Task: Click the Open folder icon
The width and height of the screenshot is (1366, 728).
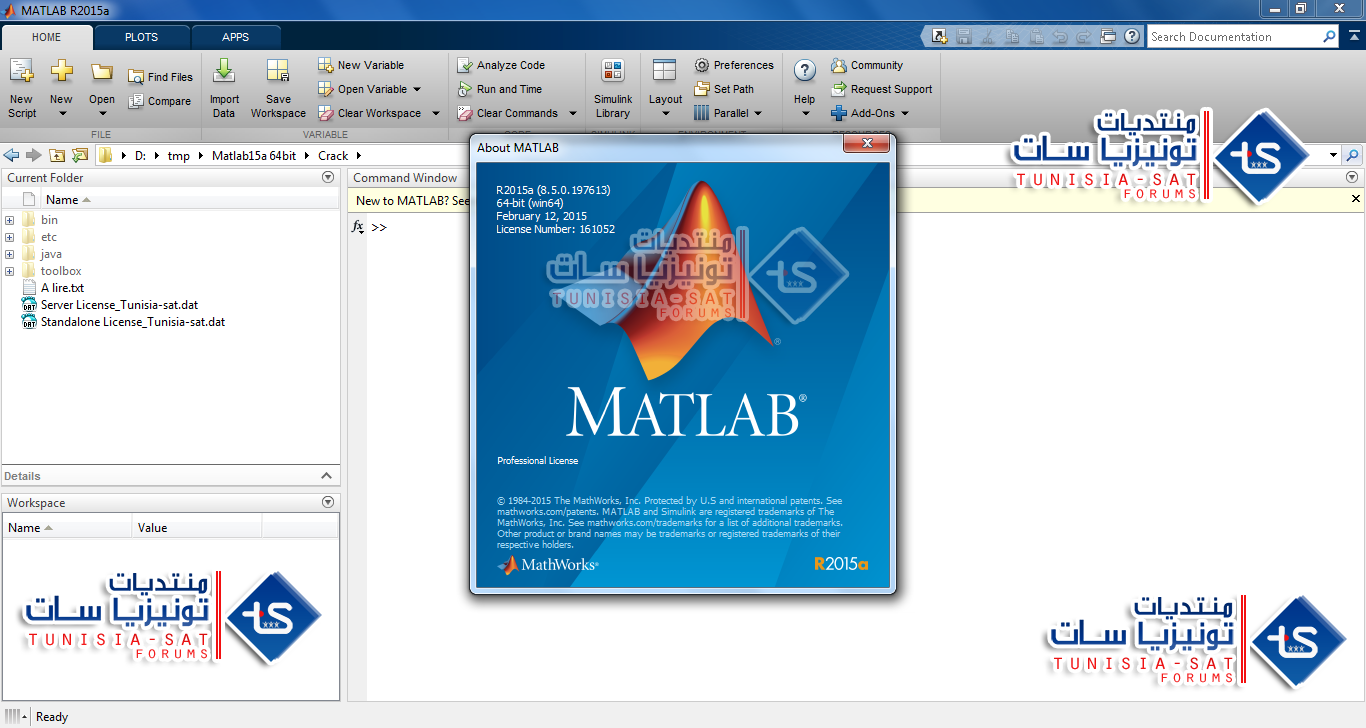Action: click(102, 72)
